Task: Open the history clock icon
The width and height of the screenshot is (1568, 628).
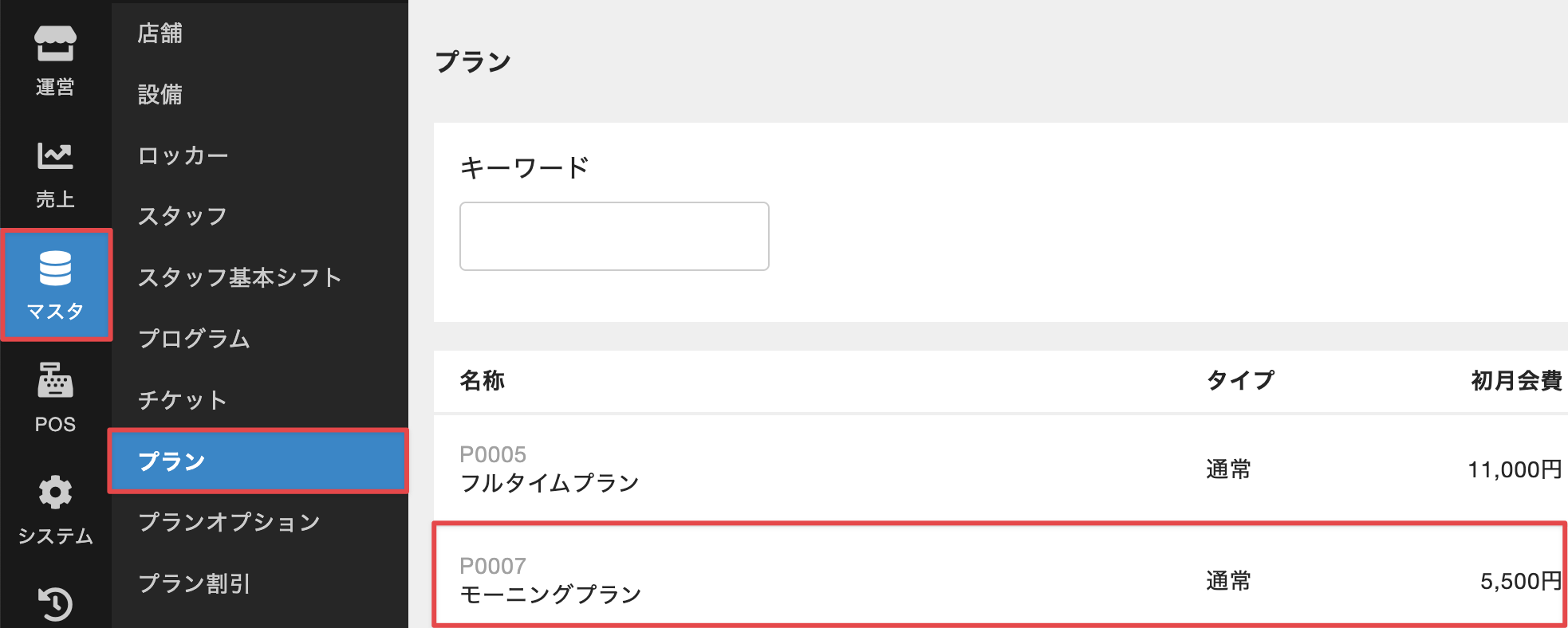Action: (55, 604)
